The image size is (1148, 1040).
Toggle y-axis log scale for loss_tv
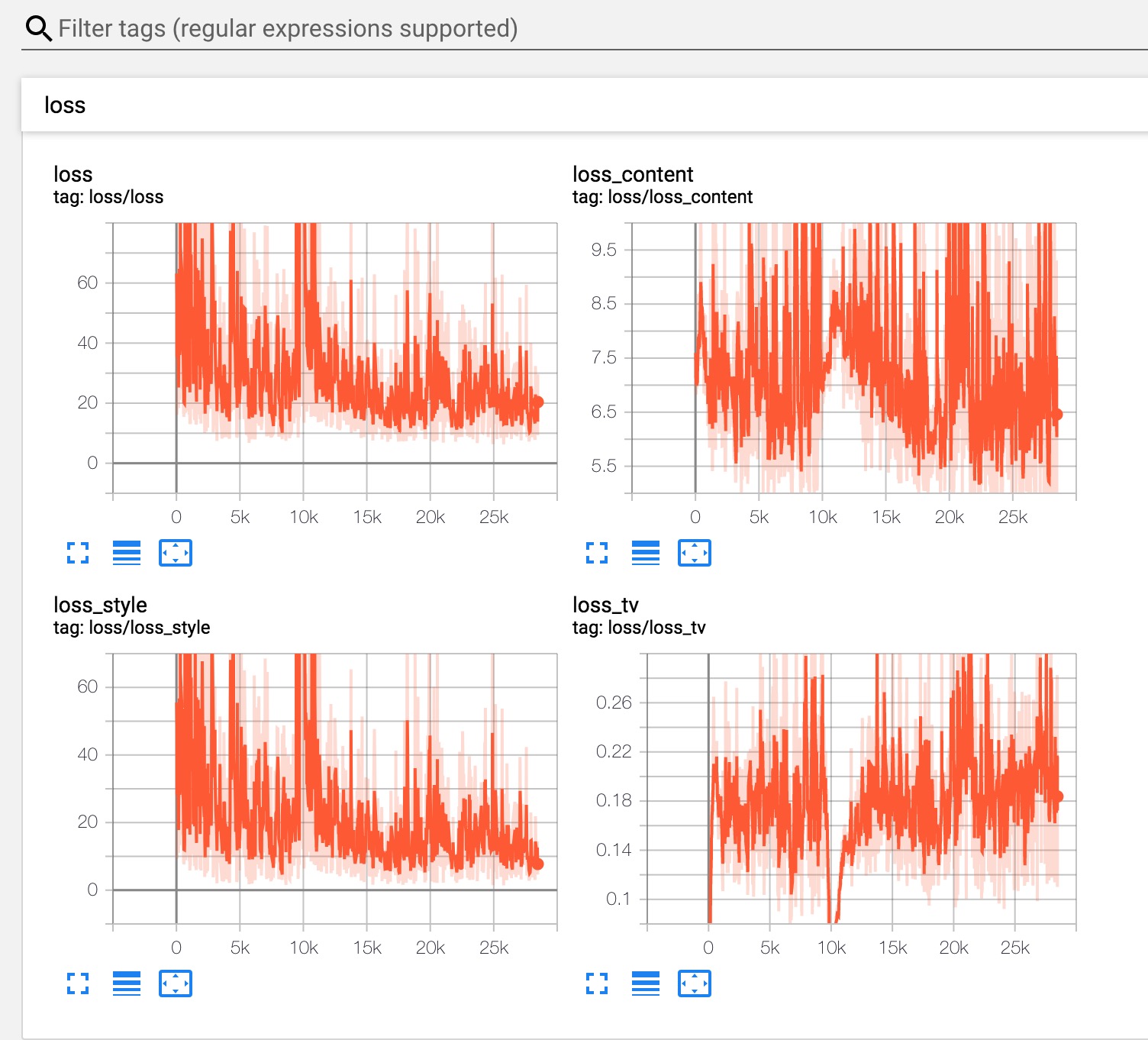pyautogui.click(x=646, y=983)
